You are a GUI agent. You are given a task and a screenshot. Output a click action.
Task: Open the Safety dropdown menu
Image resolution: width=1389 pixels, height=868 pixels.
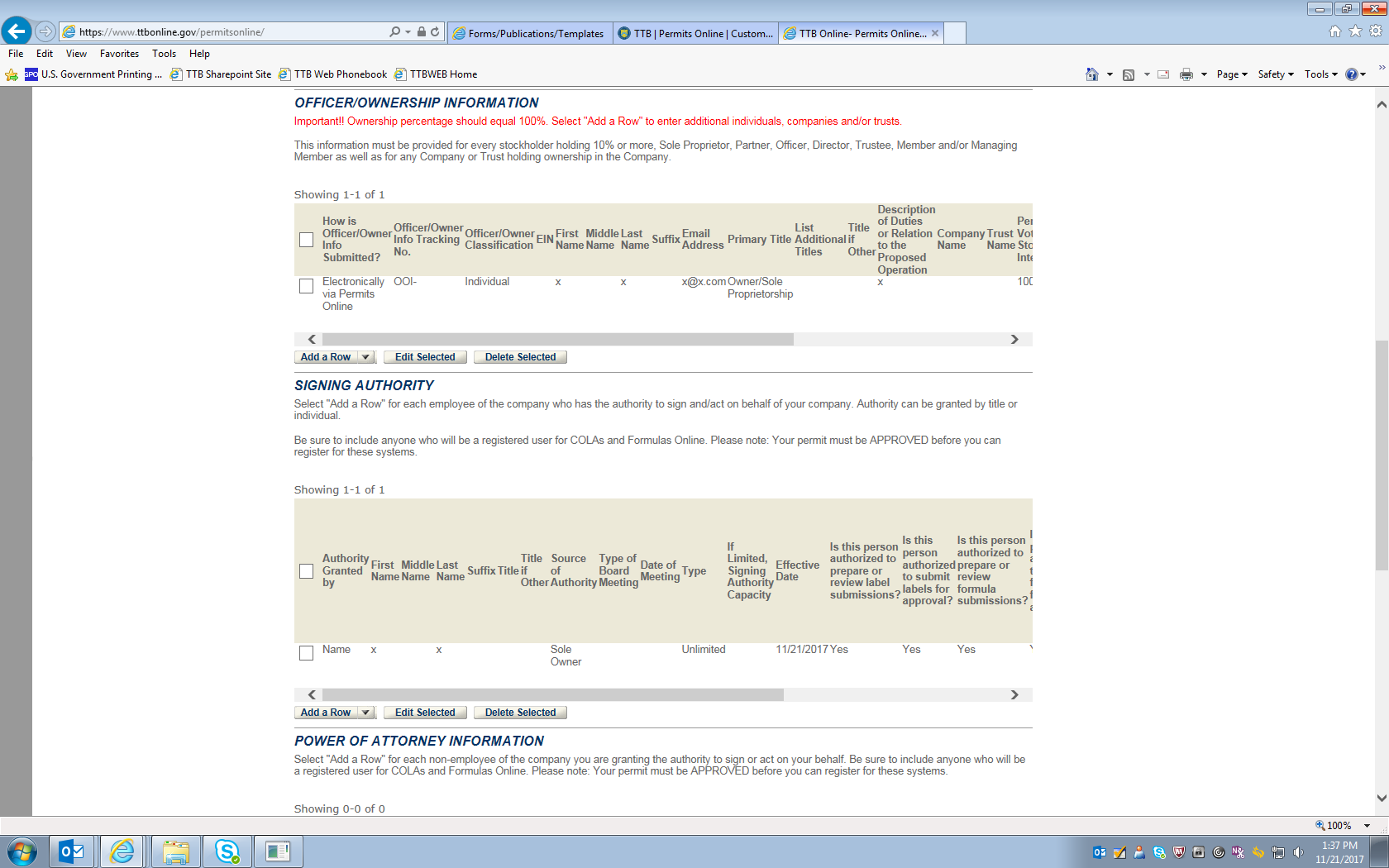point(1276,74)
